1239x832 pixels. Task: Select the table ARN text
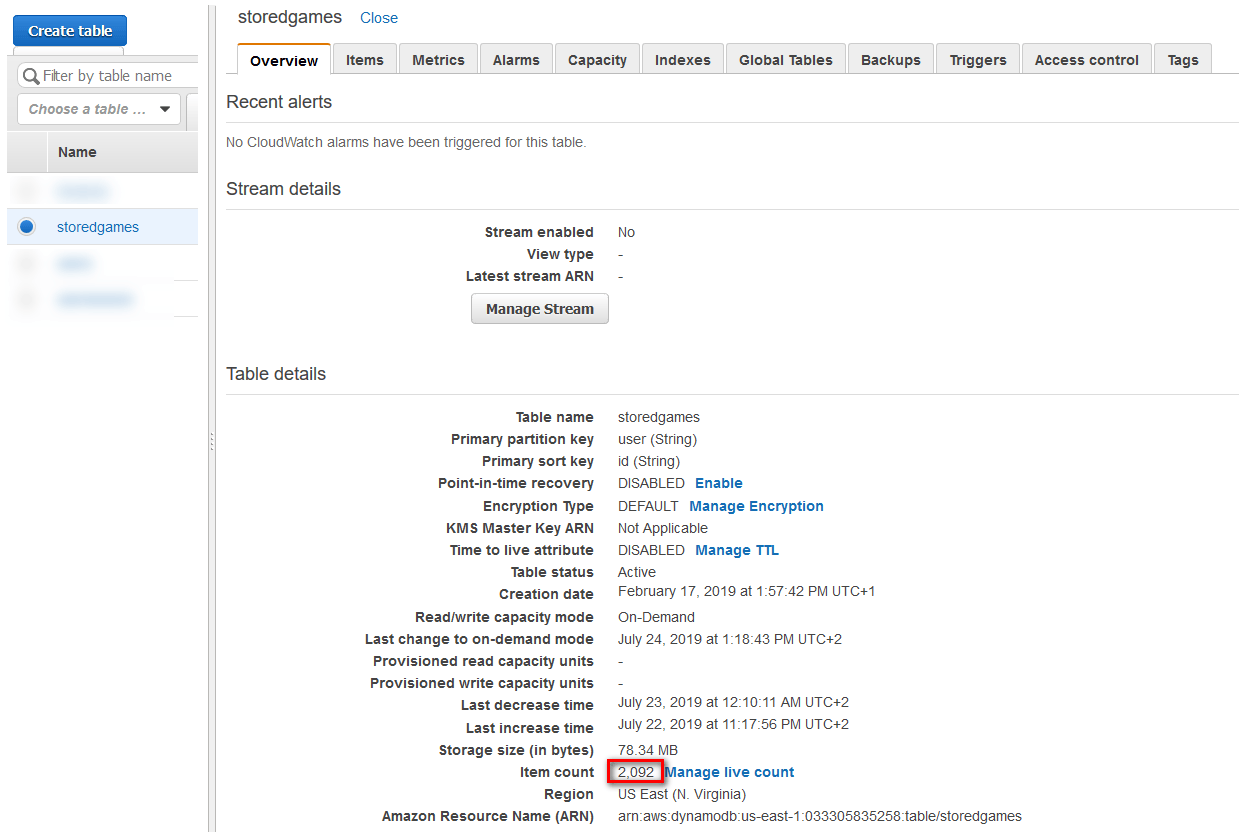coord(820,816)
